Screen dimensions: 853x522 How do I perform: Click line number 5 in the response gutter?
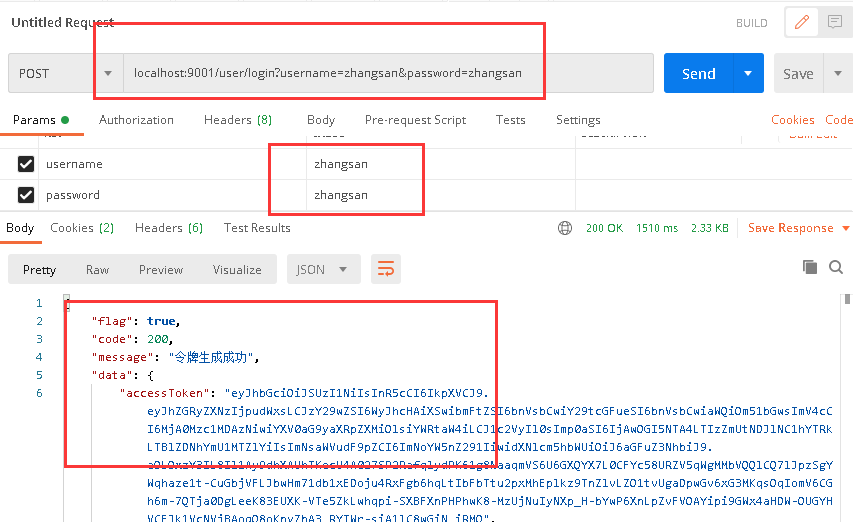click(39, 375)
